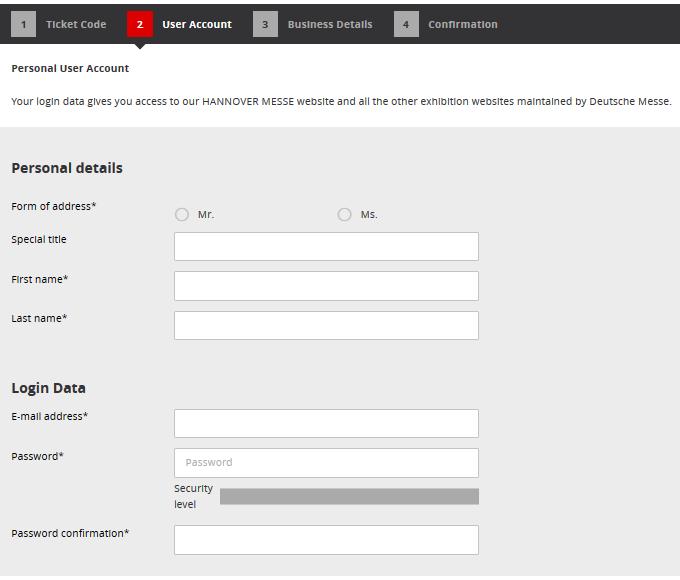
Task: Focus the E-mail address input field
Action: 327,423
